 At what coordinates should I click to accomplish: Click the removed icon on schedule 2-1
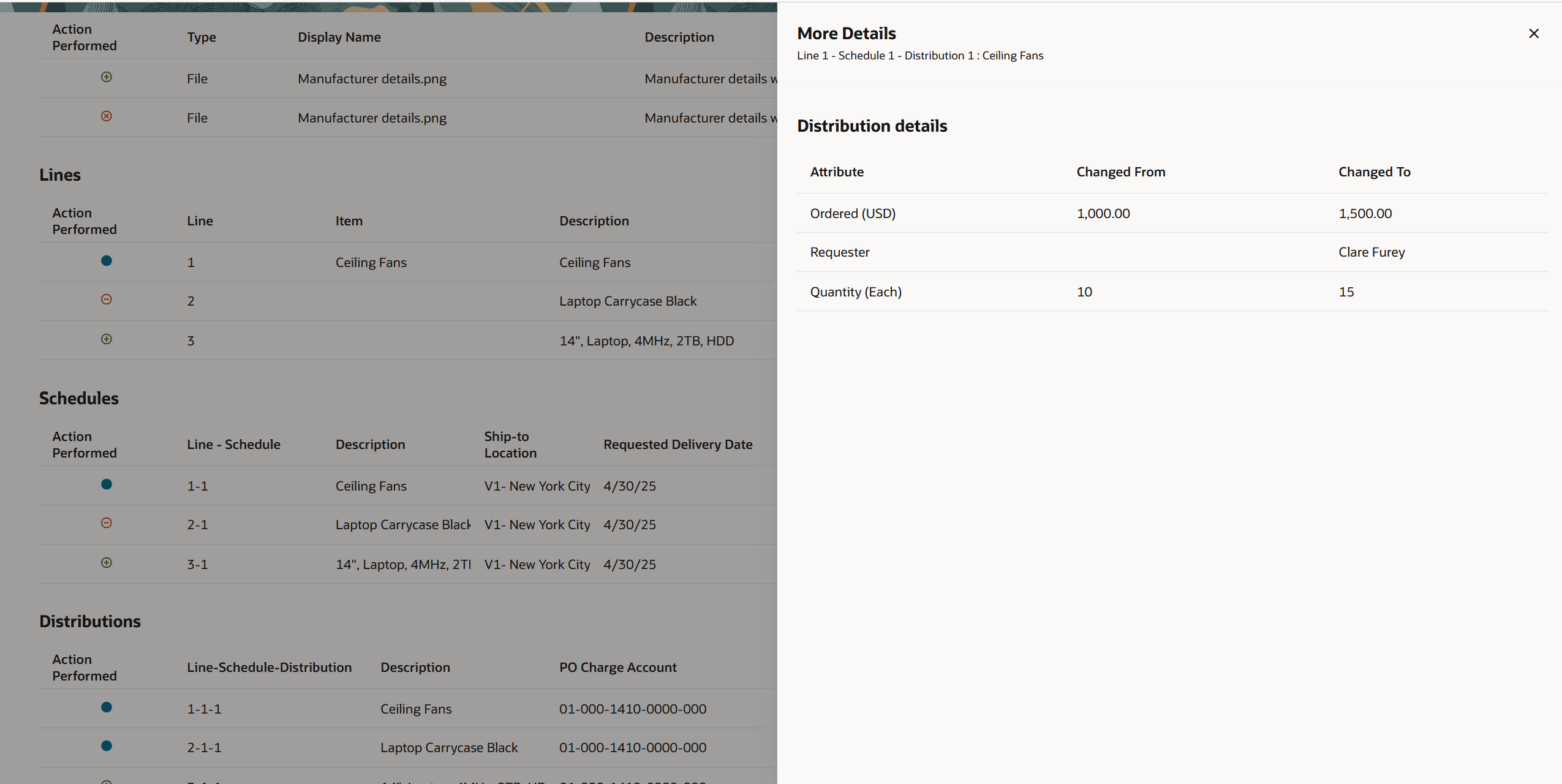(107, 523)
